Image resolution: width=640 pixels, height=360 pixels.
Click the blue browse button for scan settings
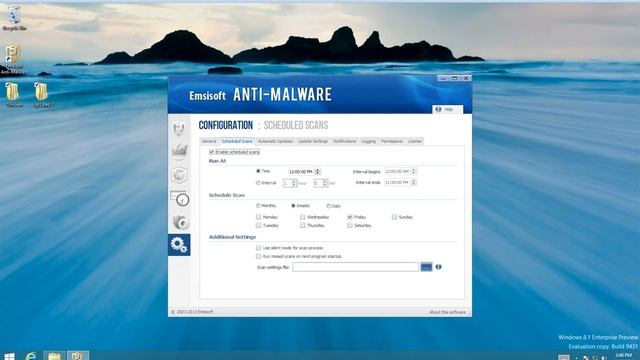[426, 267]
